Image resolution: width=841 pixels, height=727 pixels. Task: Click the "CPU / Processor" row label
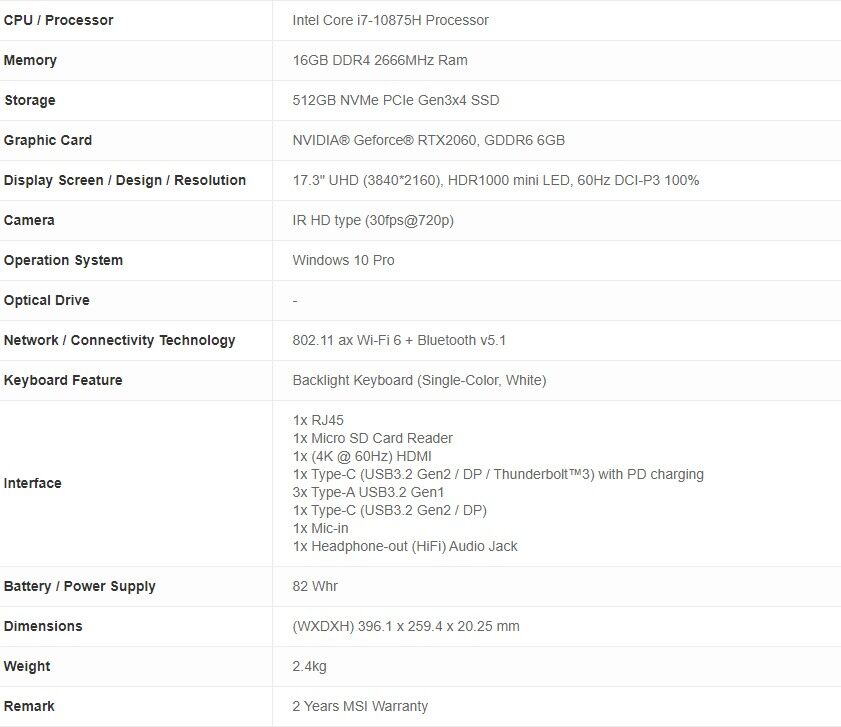(58, 20)
